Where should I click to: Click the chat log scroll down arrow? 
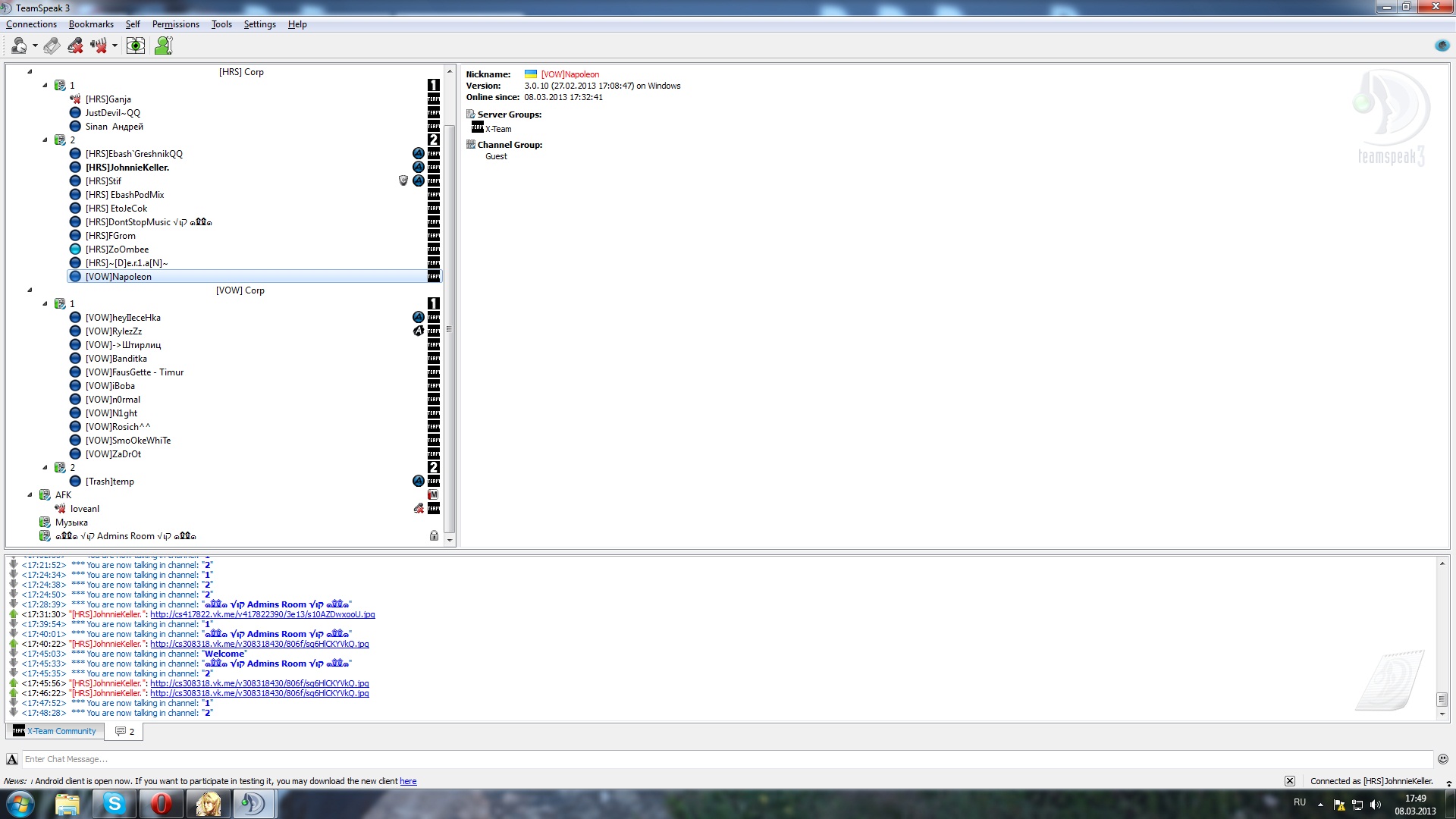pyautogui.click(x=1442, y=714)
